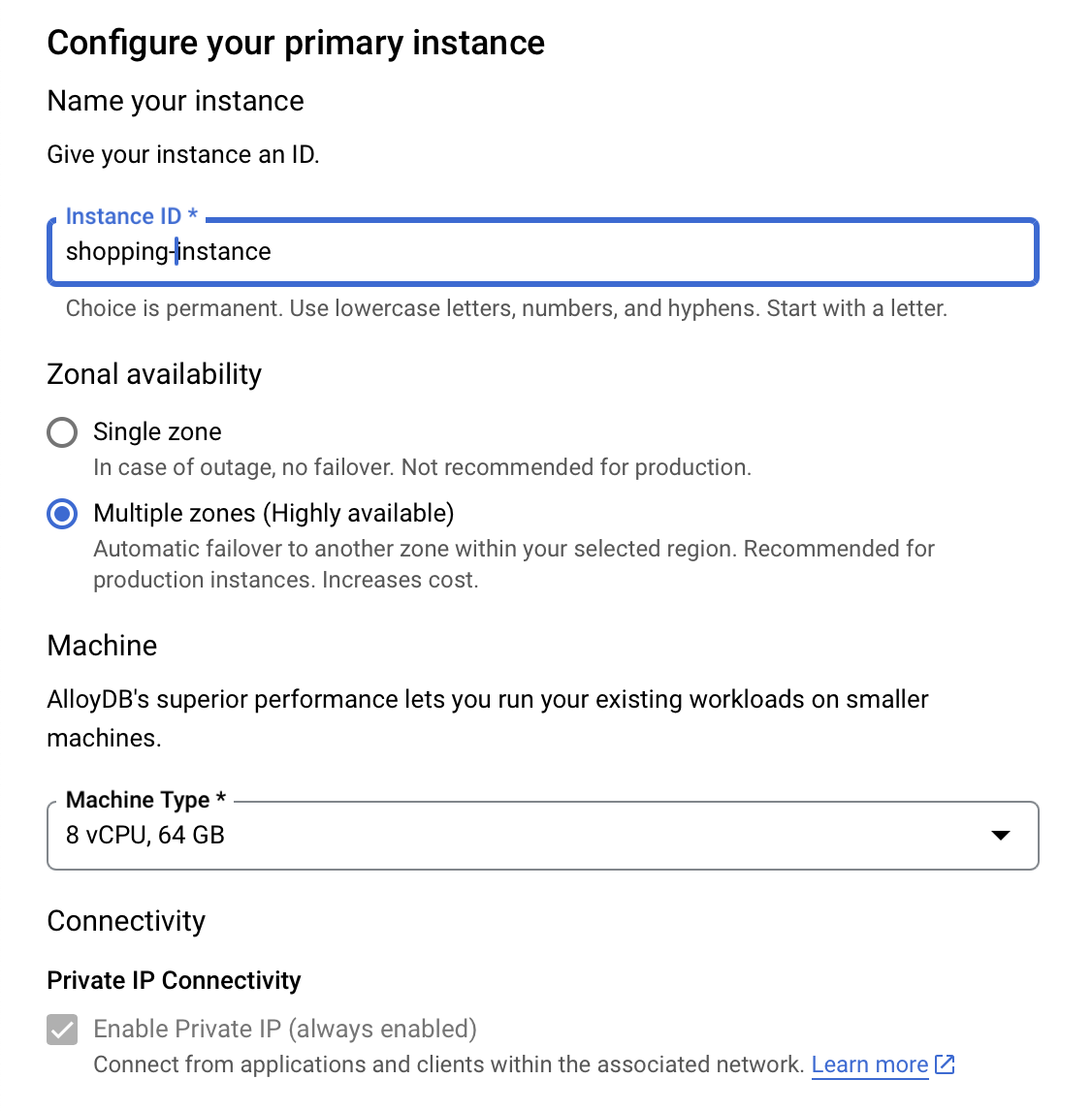Click the 'Enable Private IP (always enabled)' label

(x=285, y=1030)
